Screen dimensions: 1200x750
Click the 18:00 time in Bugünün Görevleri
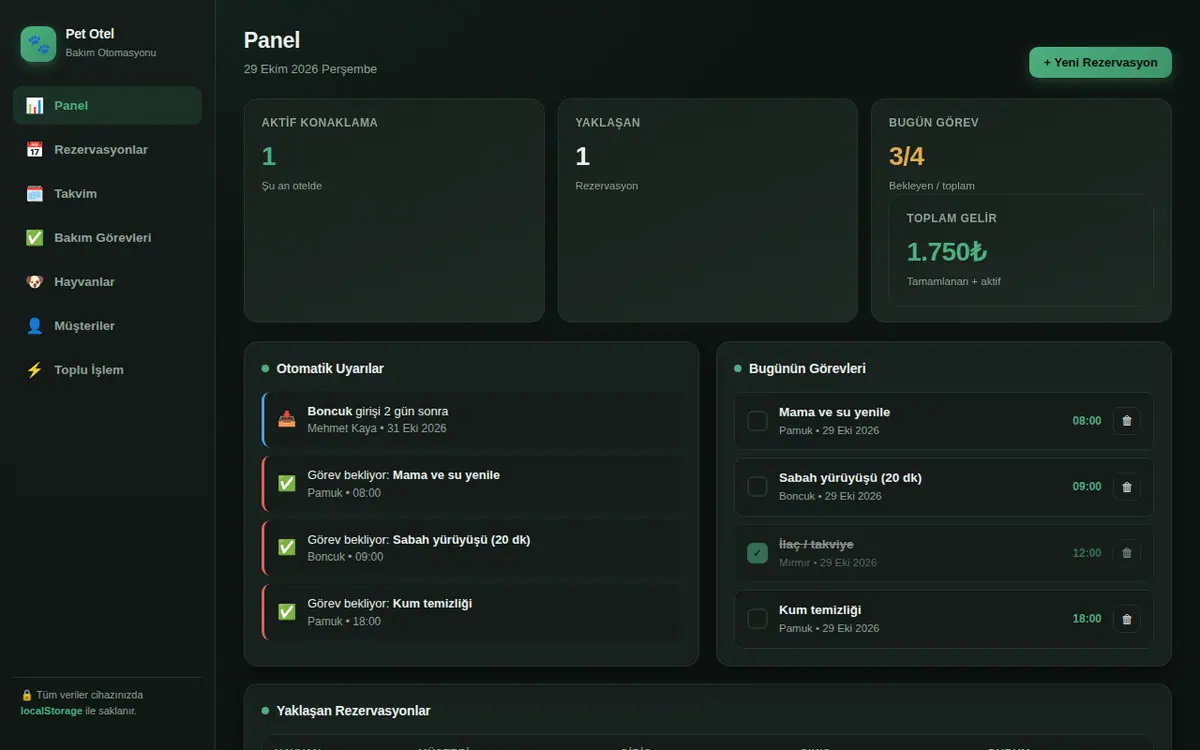point(1087,619)
